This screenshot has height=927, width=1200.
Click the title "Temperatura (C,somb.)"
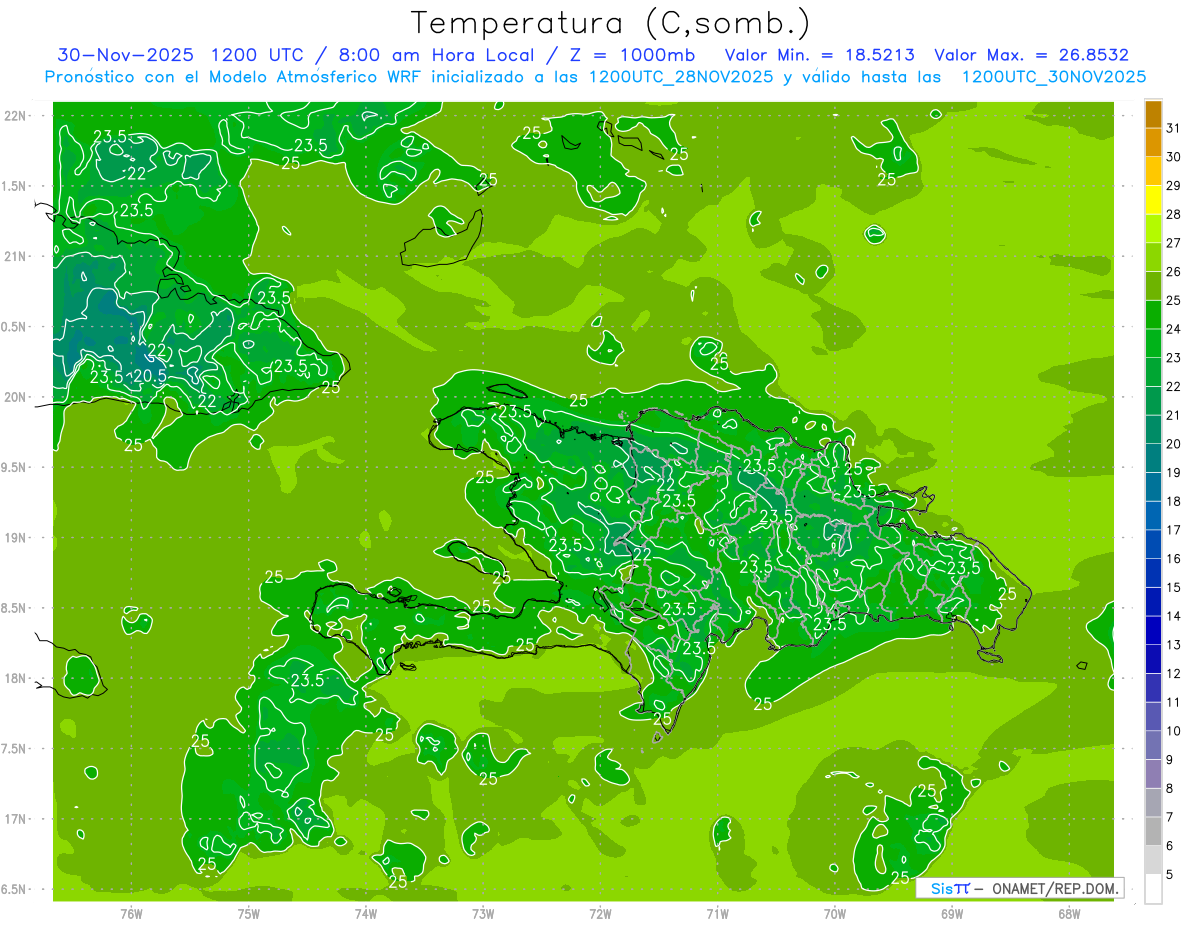pyautogui.click(x=611, y=23)
